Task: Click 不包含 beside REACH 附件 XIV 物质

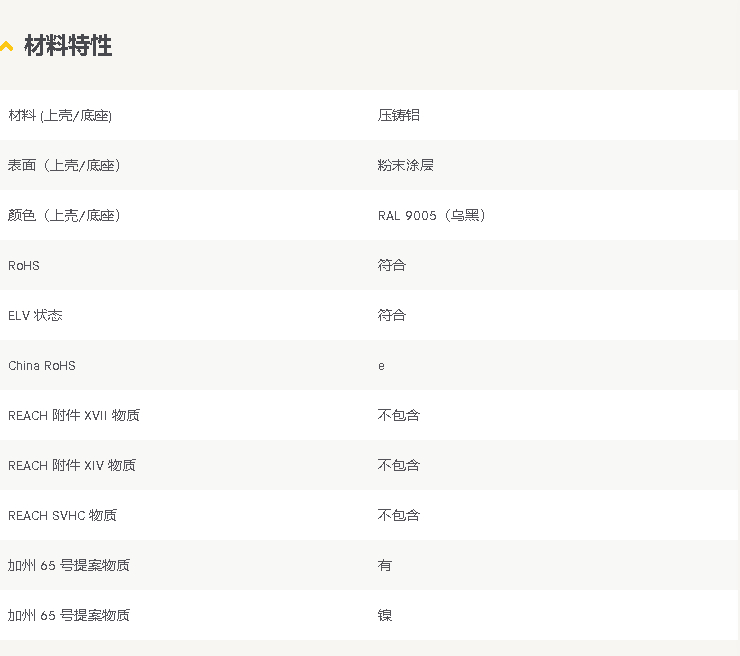Action: [399, 465]
